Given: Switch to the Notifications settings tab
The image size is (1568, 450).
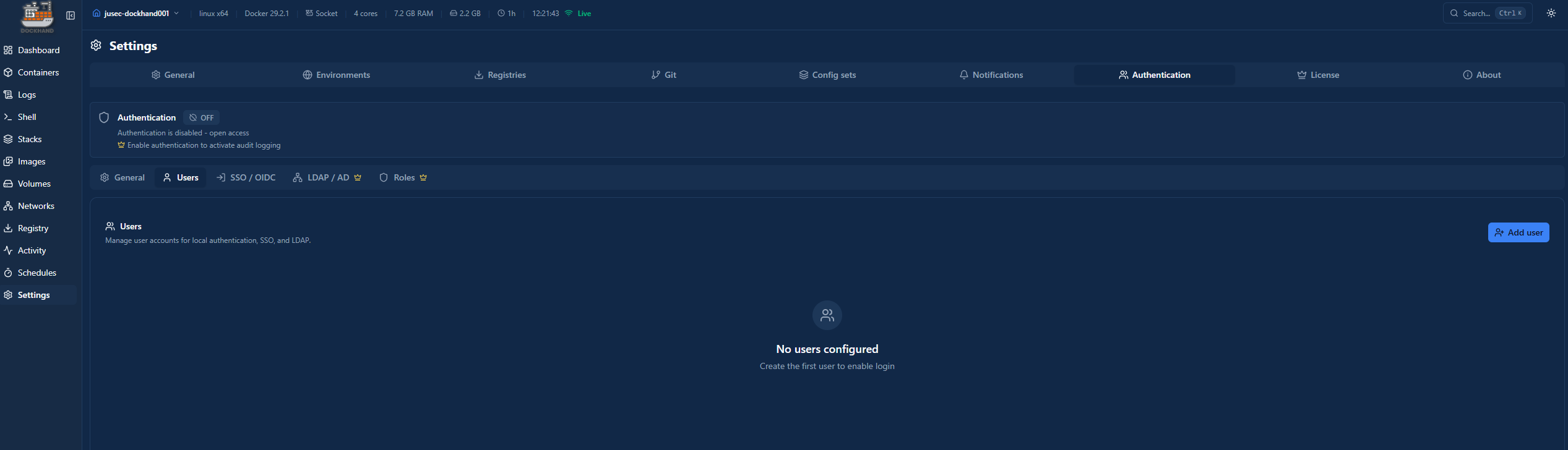Looking at the screenshot, I should pyautogui.click(x=991, y=75).
